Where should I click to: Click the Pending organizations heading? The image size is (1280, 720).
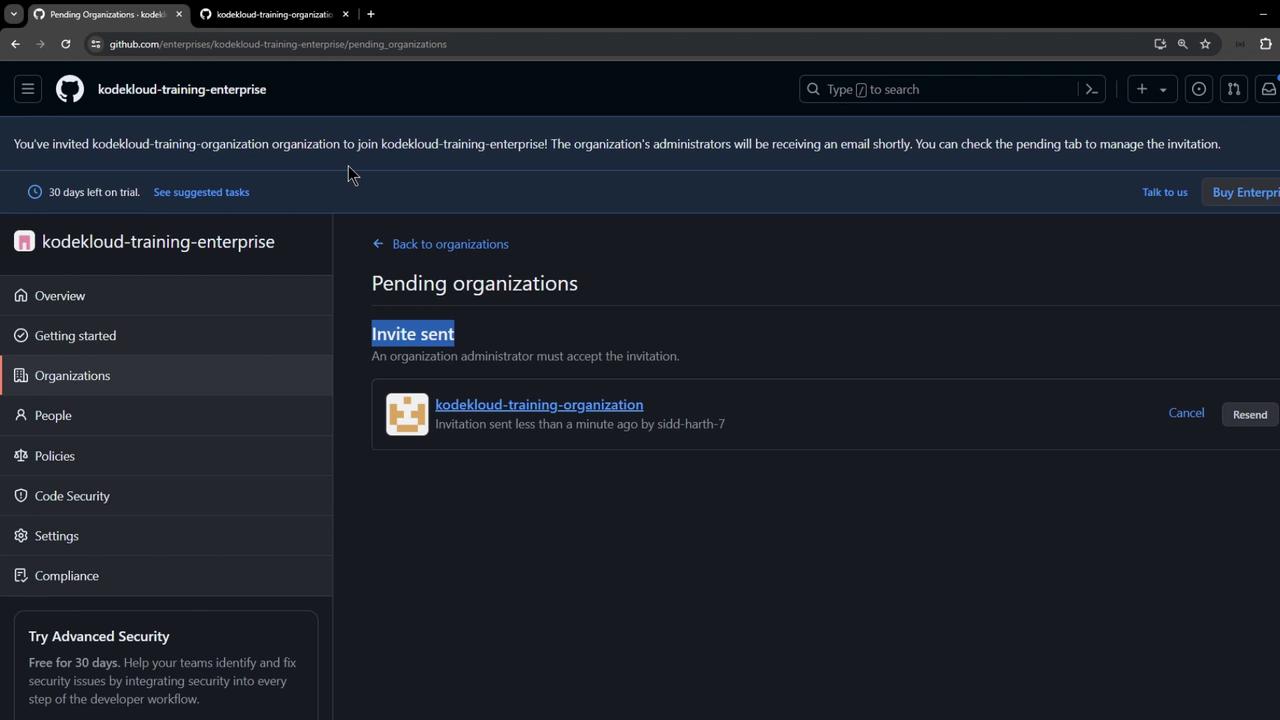(475, 283)
